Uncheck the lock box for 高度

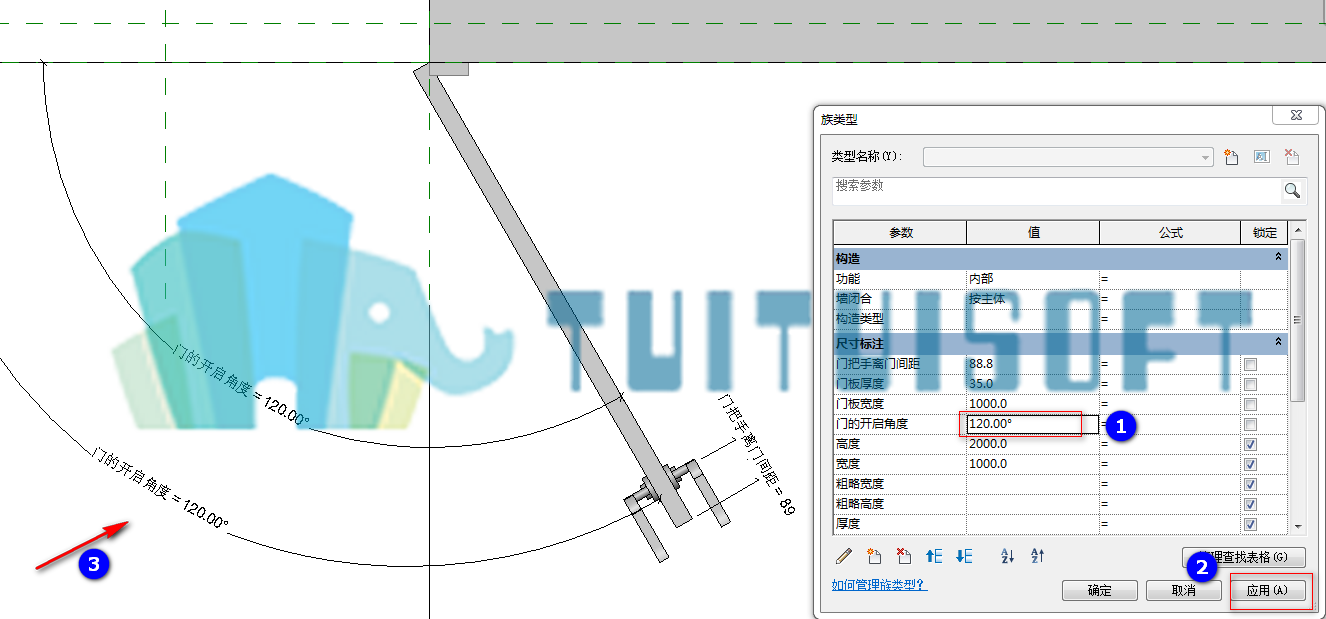[1250, 444]
